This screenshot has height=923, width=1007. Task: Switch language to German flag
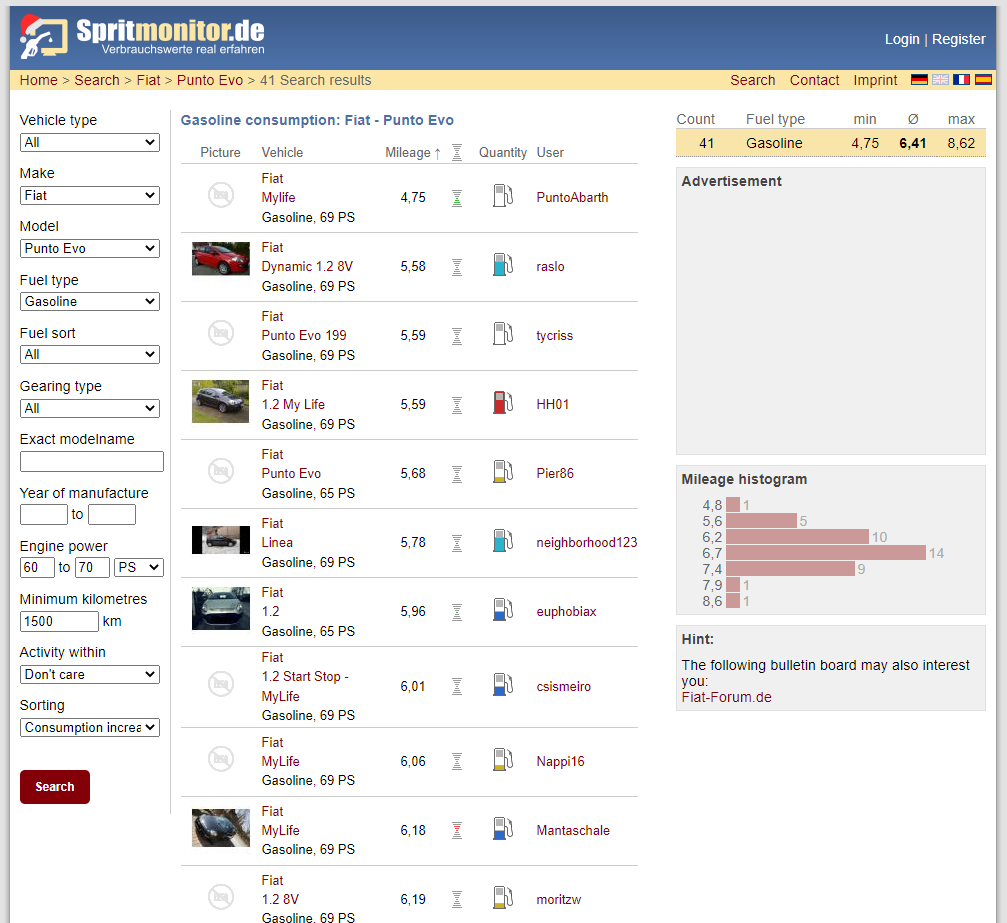coord(919,80)
